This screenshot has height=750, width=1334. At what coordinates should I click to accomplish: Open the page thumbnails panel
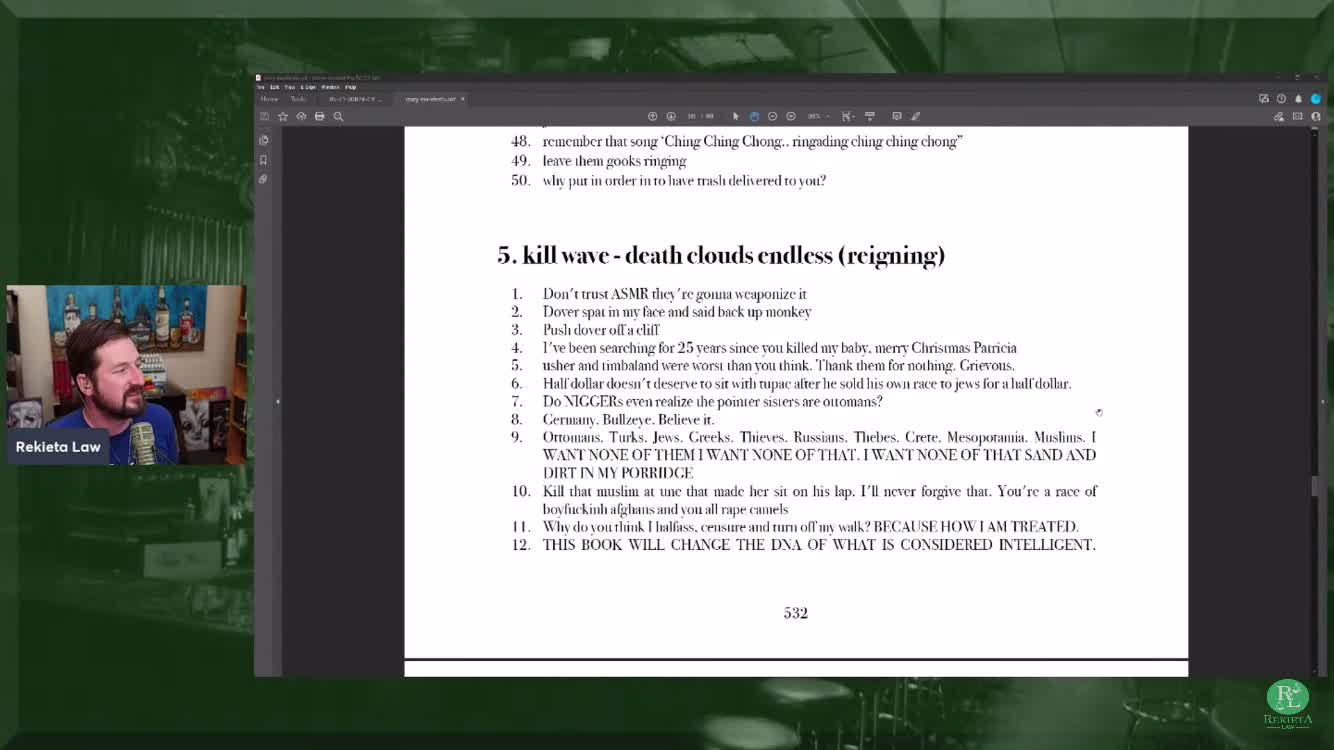point(264,140)
